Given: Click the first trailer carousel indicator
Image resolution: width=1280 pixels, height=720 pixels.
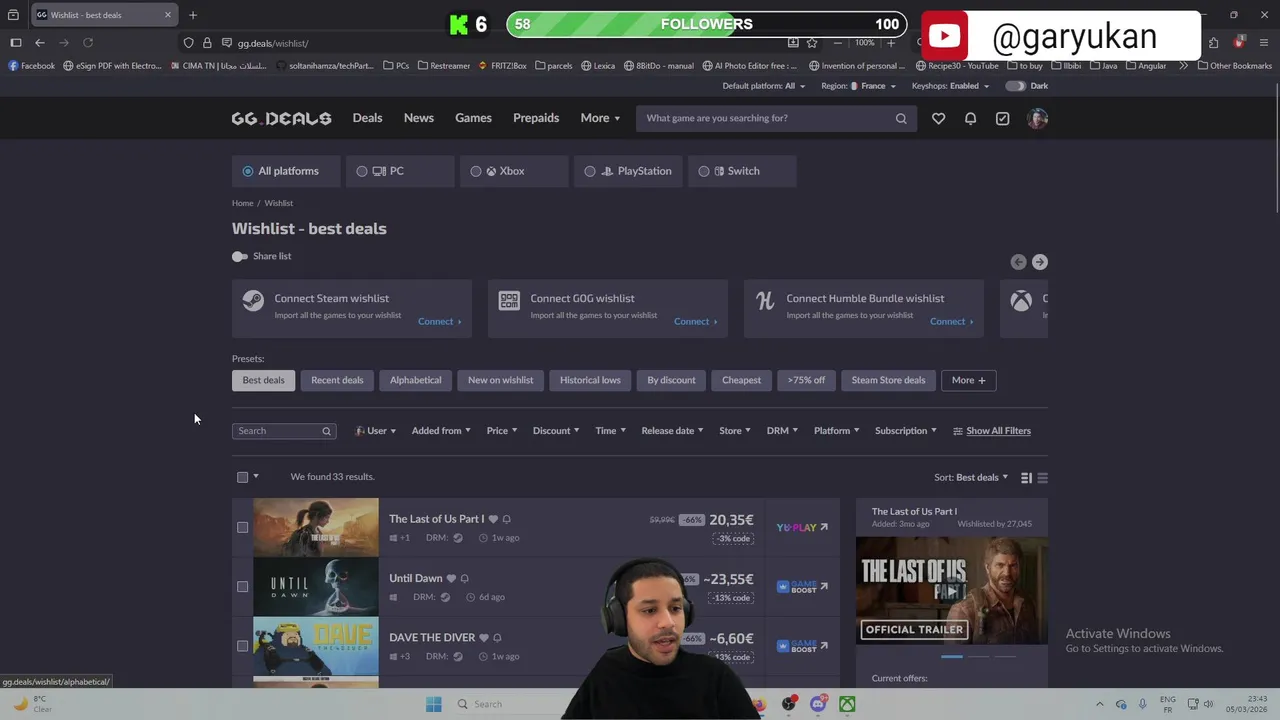Looking at the screenshot, I should [x=952, y=657].
